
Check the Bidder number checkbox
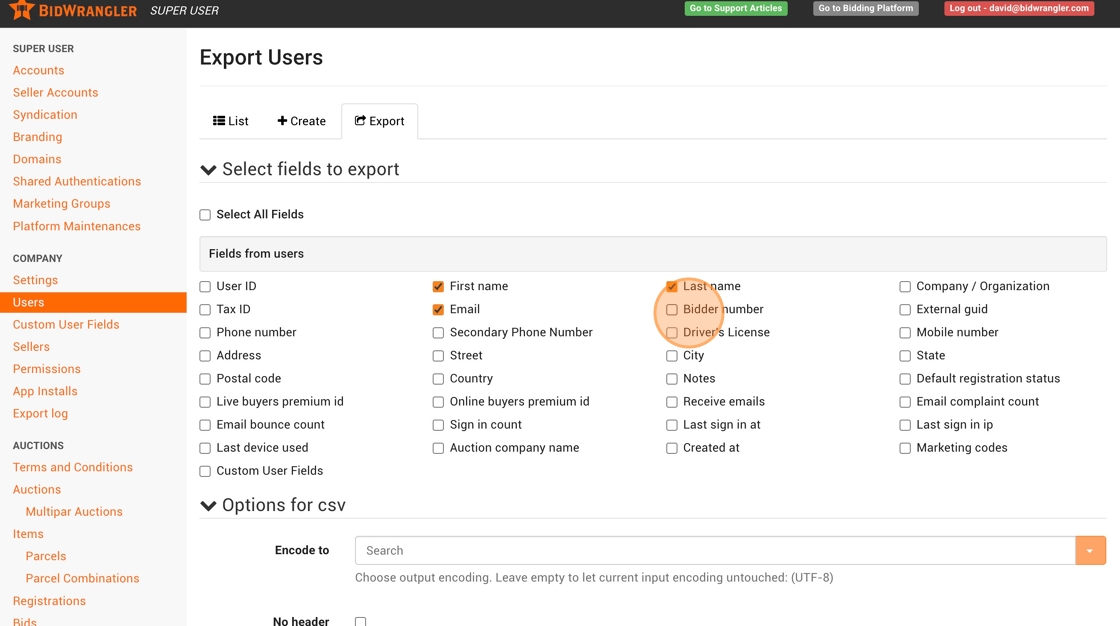point(672,310)
